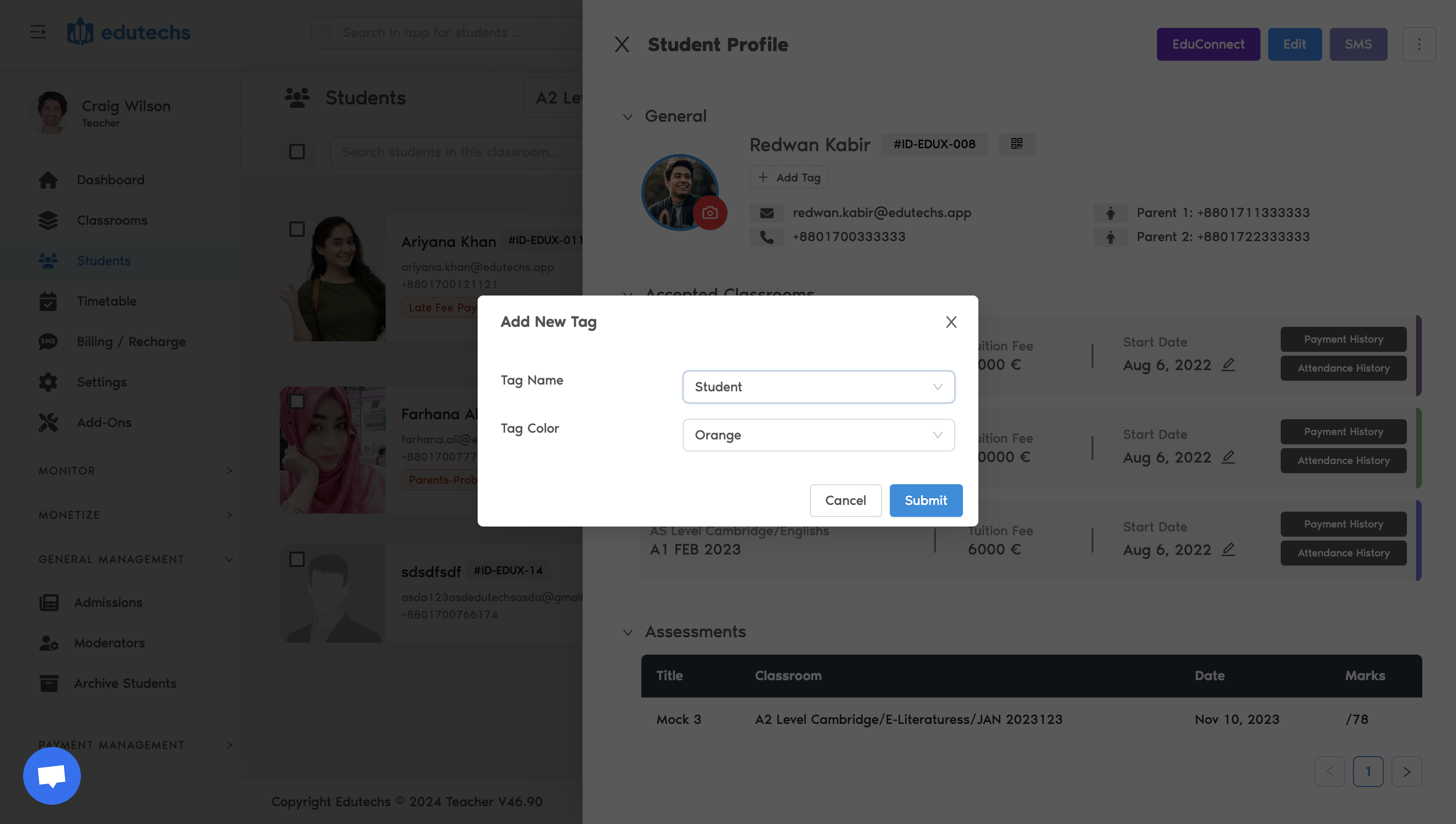Submit the new tag

[x=925, y=500]
